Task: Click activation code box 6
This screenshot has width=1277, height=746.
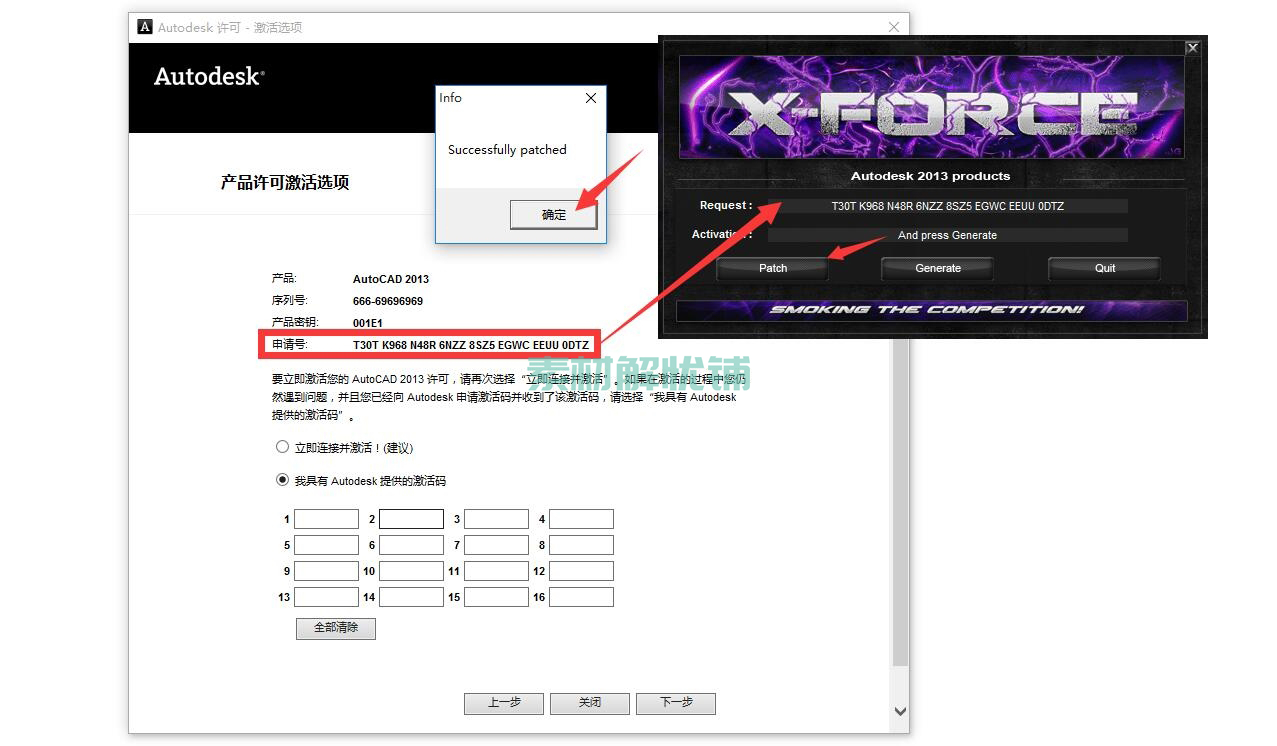Action: (x=411, y=545)
